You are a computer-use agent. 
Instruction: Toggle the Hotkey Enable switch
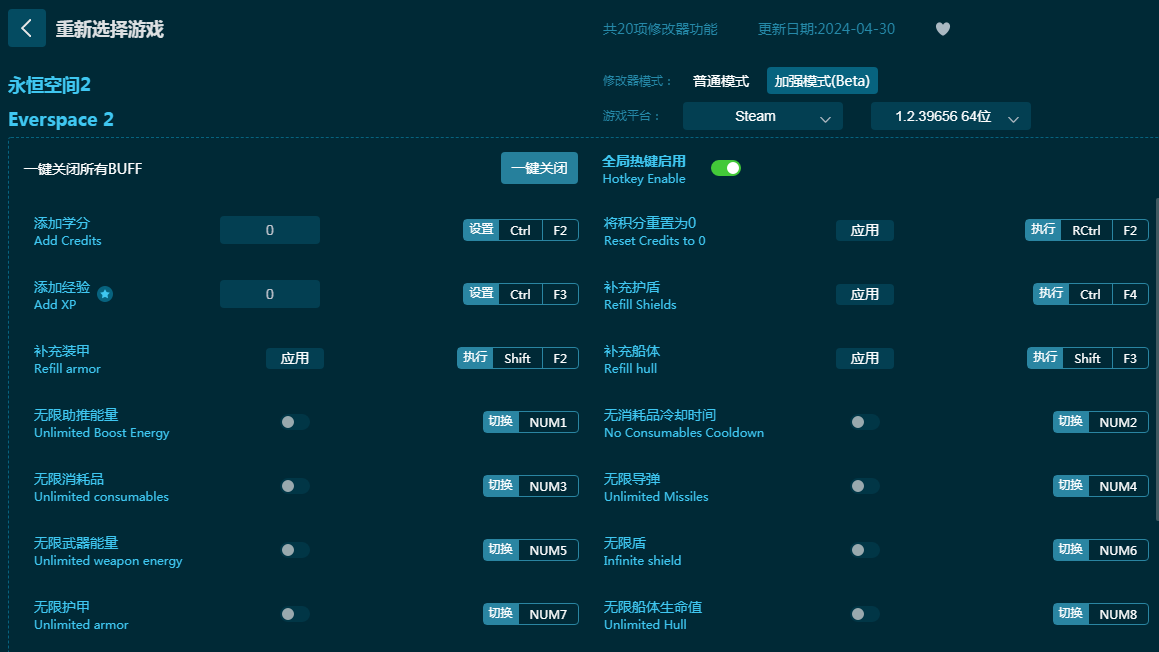[x=725, y=169]
